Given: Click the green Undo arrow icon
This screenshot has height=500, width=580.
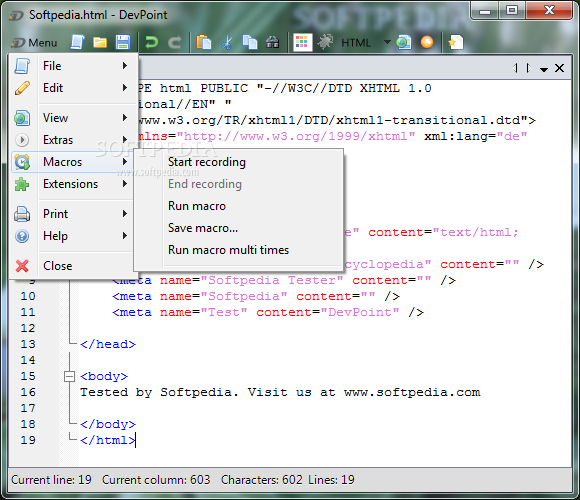Looking at the screenshot, I should [151, 43].
